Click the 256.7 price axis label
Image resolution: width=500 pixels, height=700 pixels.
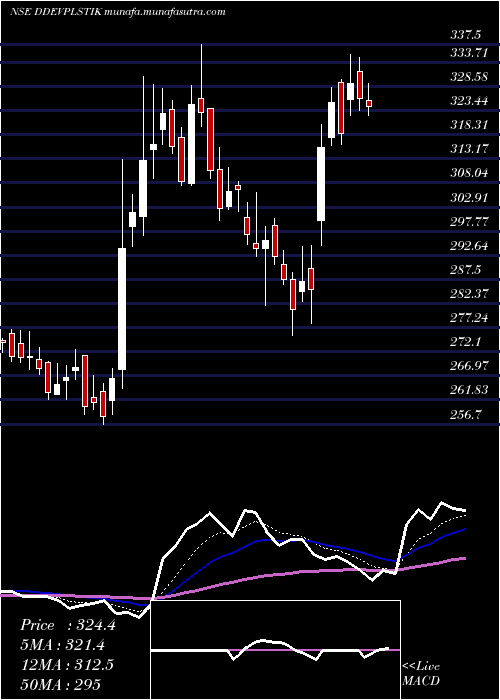(x=465, y=414)
